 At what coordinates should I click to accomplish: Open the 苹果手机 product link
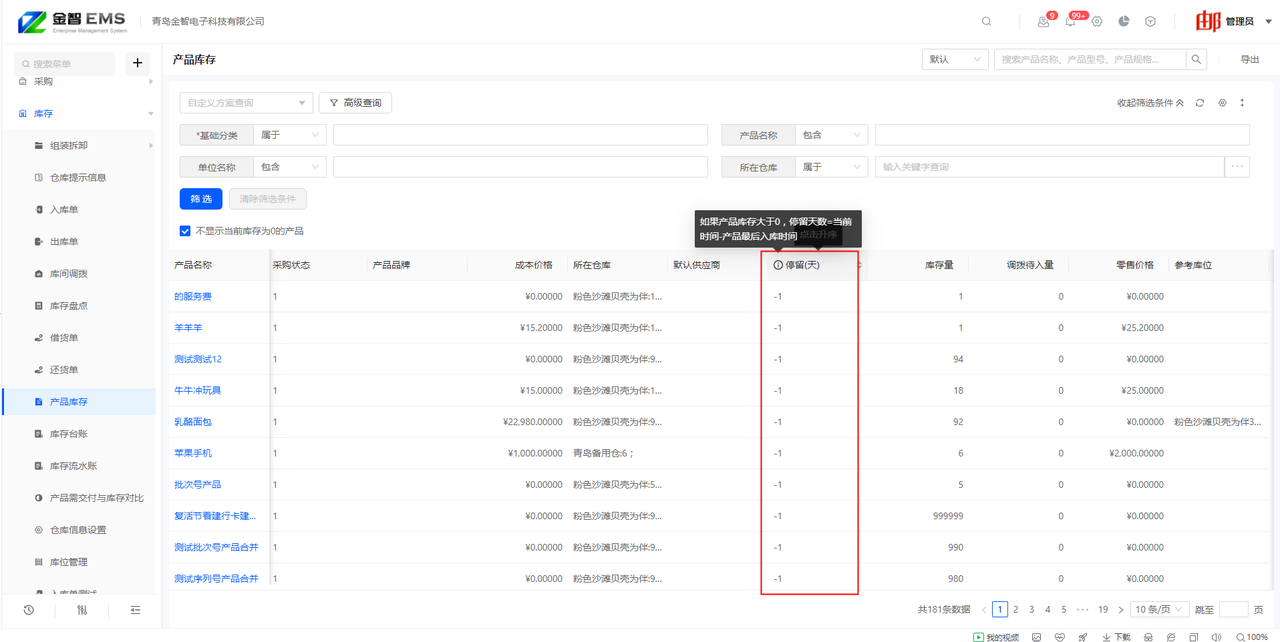[193, 453]
